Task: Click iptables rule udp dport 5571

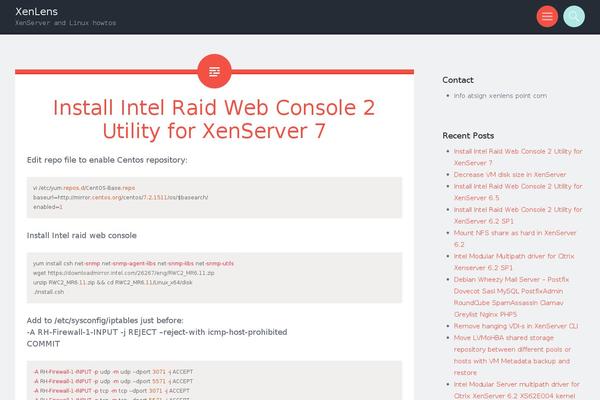Action: click(113, 381)
